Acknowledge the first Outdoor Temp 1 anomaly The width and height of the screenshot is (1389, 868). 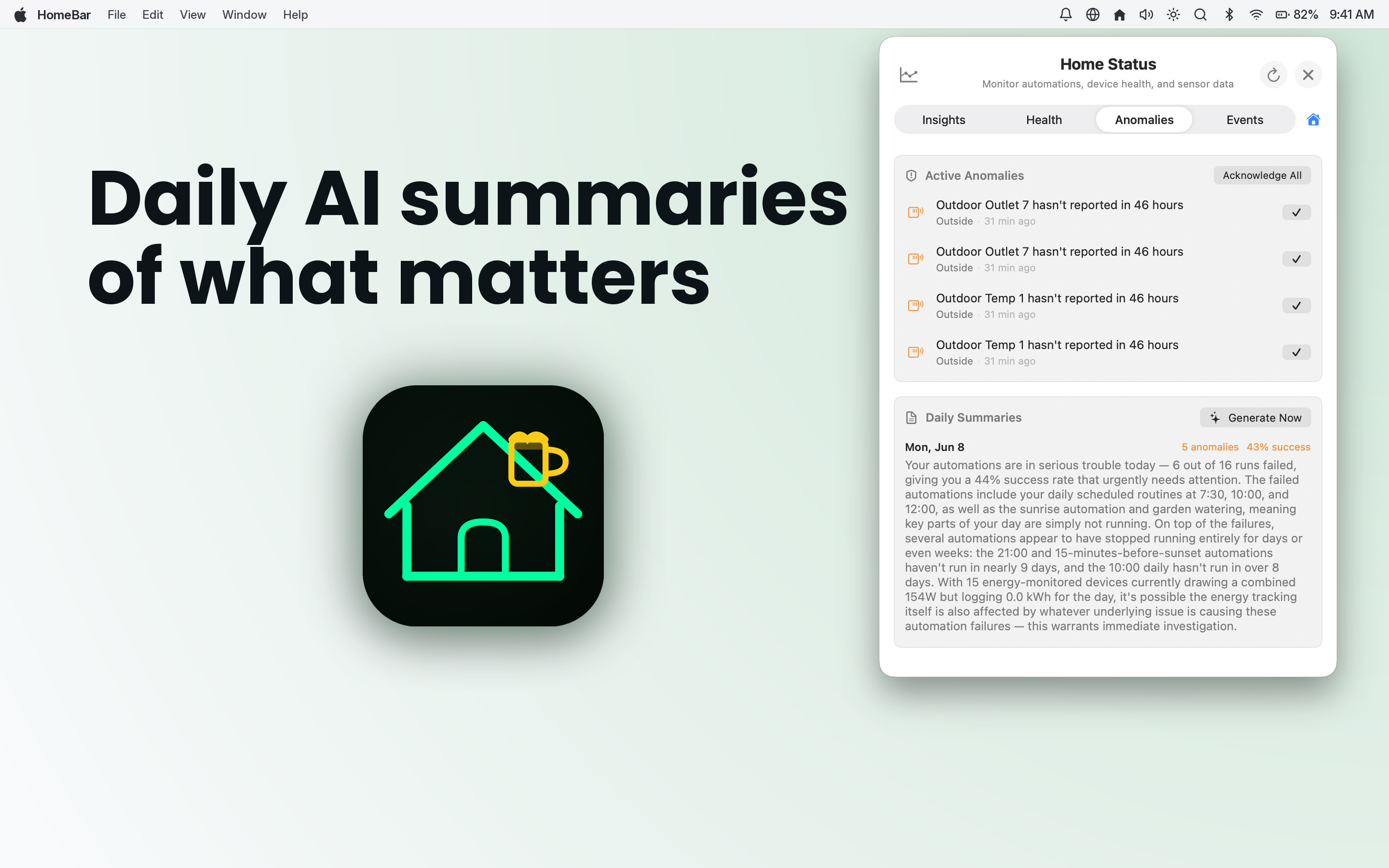1296,305
